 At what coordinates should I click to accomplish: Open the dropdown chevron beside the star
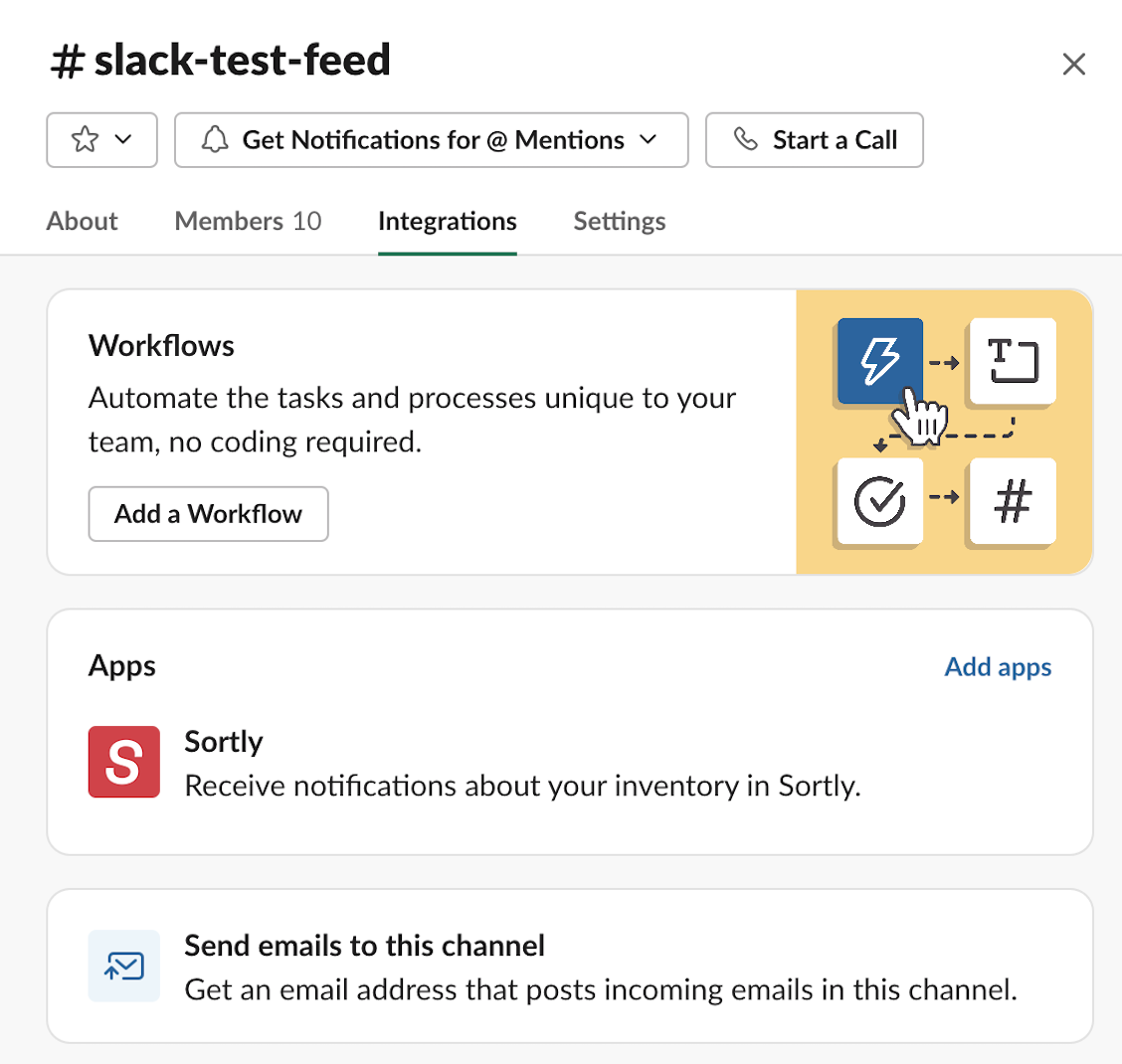(x=123, y=139)
